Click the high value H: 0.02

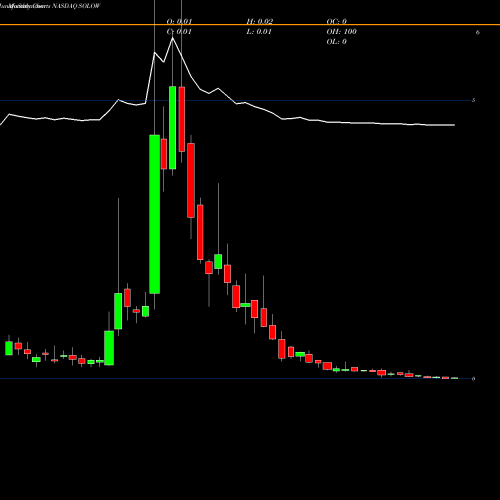(260, 21)
